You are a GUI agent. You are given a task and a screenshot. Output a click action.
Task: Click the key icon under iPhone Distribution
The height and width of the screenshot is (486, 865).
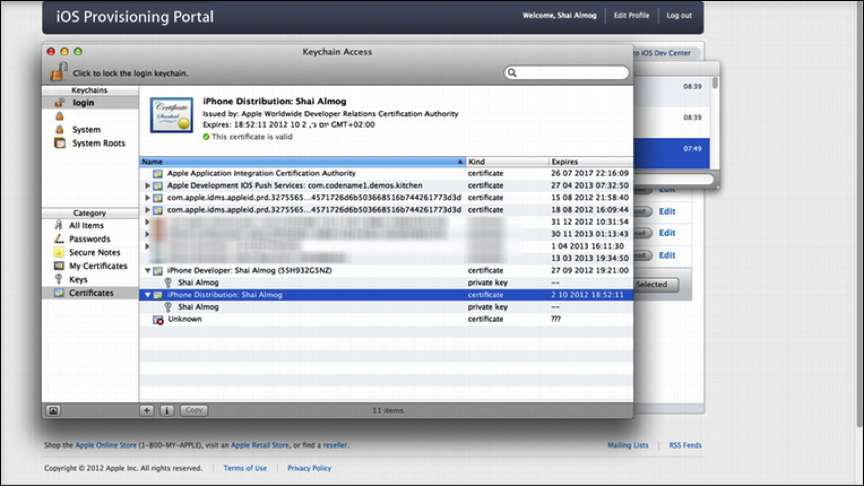tap(168, 307)
